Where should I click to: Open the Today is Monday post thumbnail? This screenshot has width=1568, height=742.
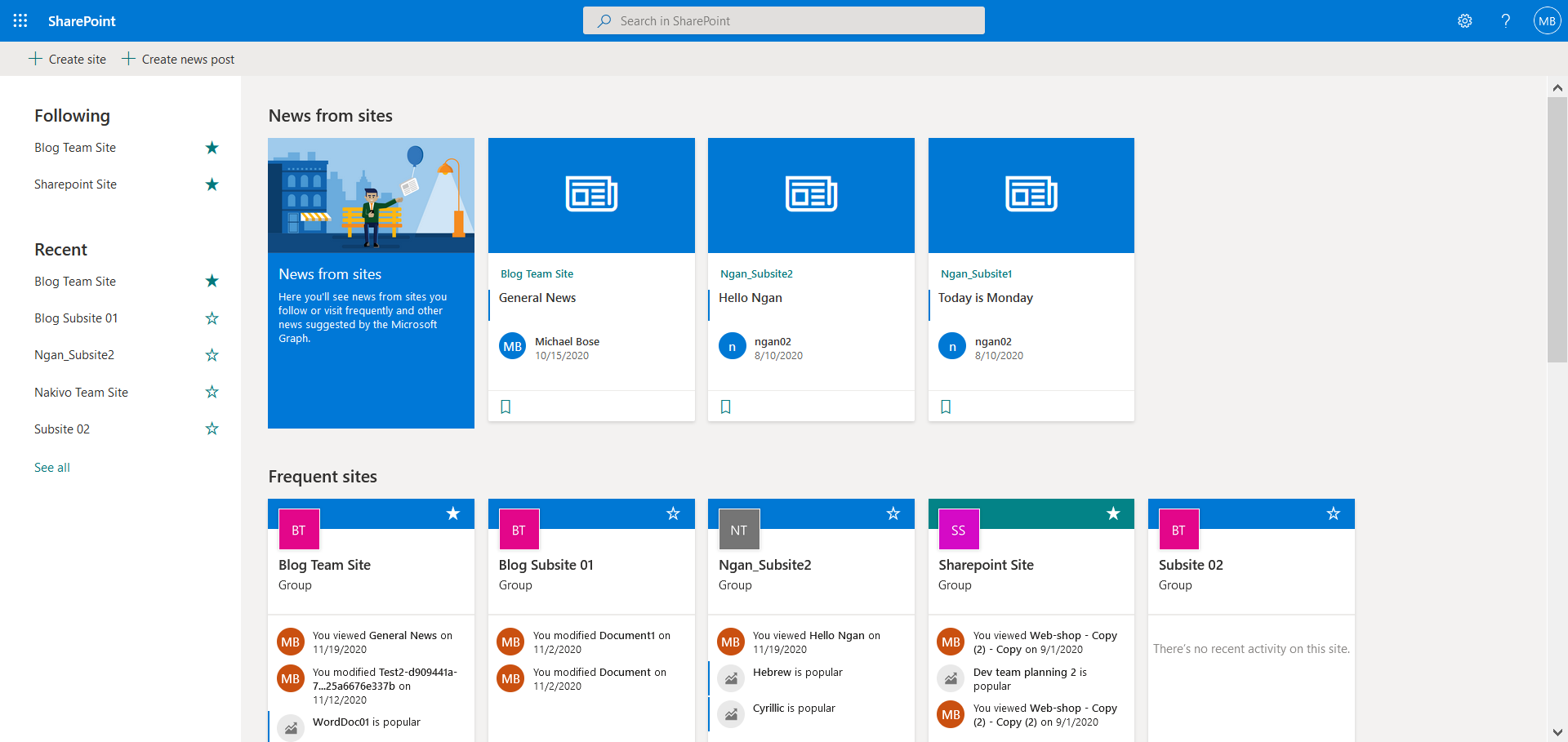pos(1031,195)
